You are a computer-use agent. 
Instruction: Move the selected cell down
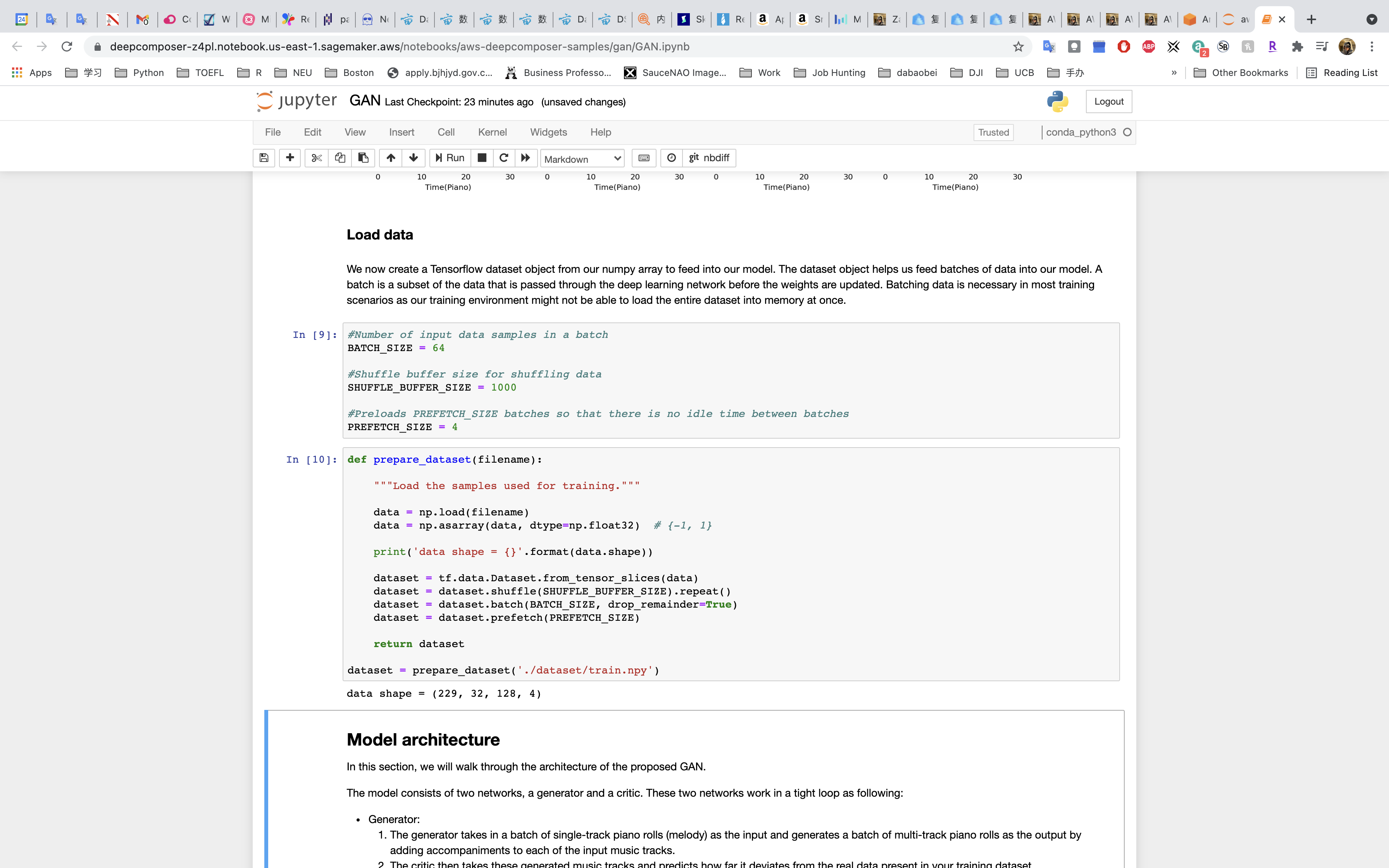click(413, 158)
